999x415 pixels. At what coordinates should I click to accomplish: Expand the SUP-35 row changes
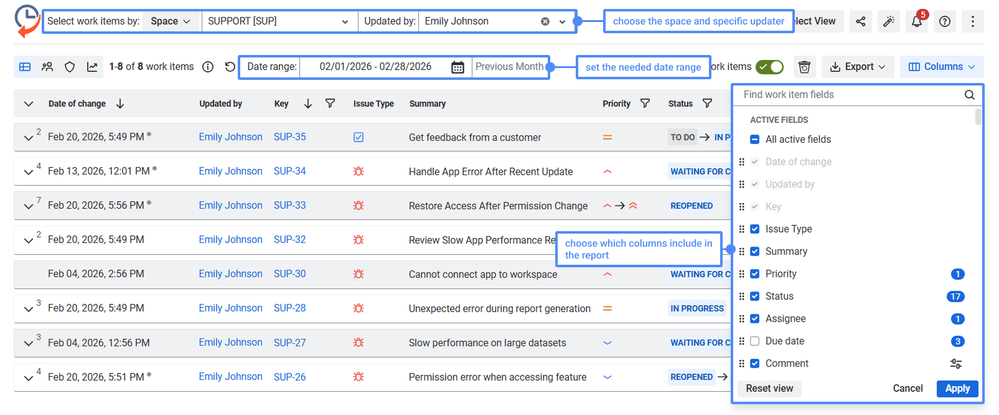(27, 137)
